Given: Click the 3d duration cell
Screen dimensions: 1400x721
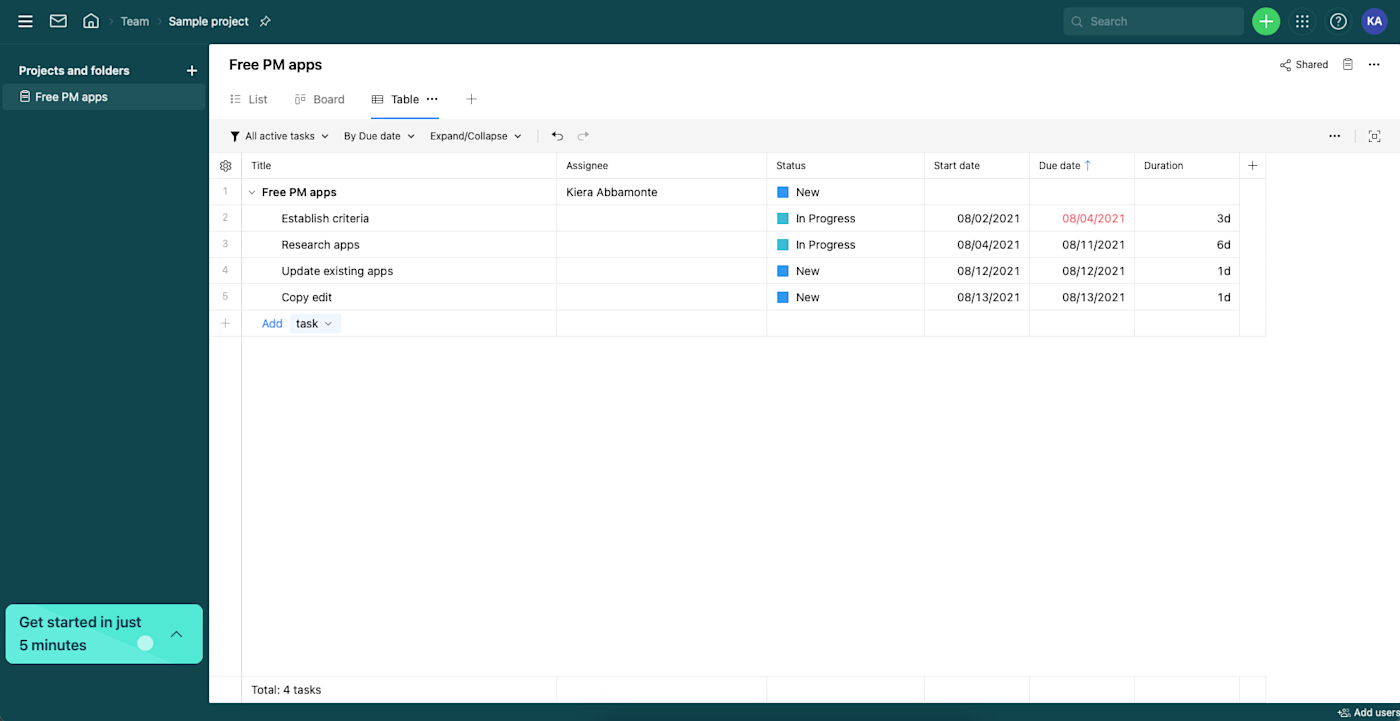Looking at the screenshot, I should pos(1187,218).
